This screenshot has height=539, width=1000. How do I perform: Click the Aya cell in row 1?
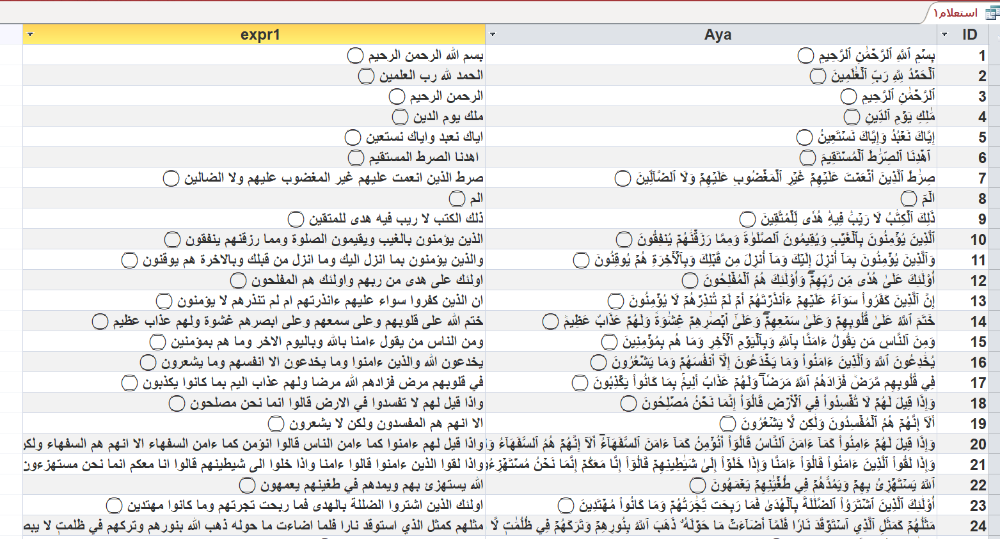(x=711, y=55)
